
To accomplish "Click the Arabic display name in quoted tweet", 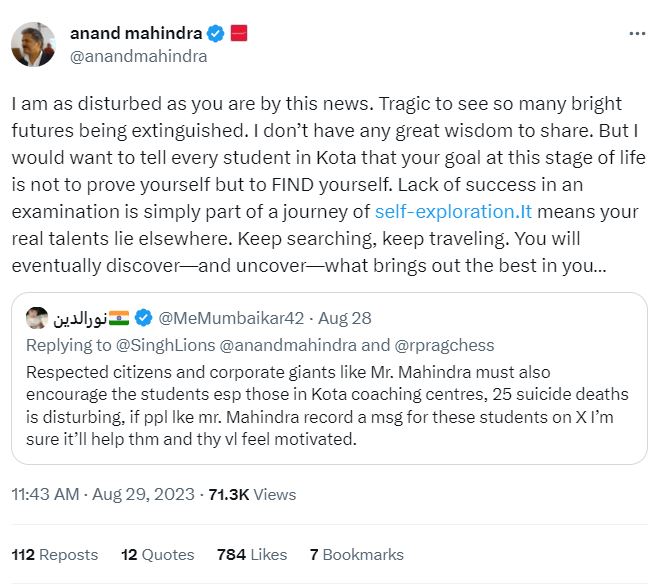I will 79,318.
